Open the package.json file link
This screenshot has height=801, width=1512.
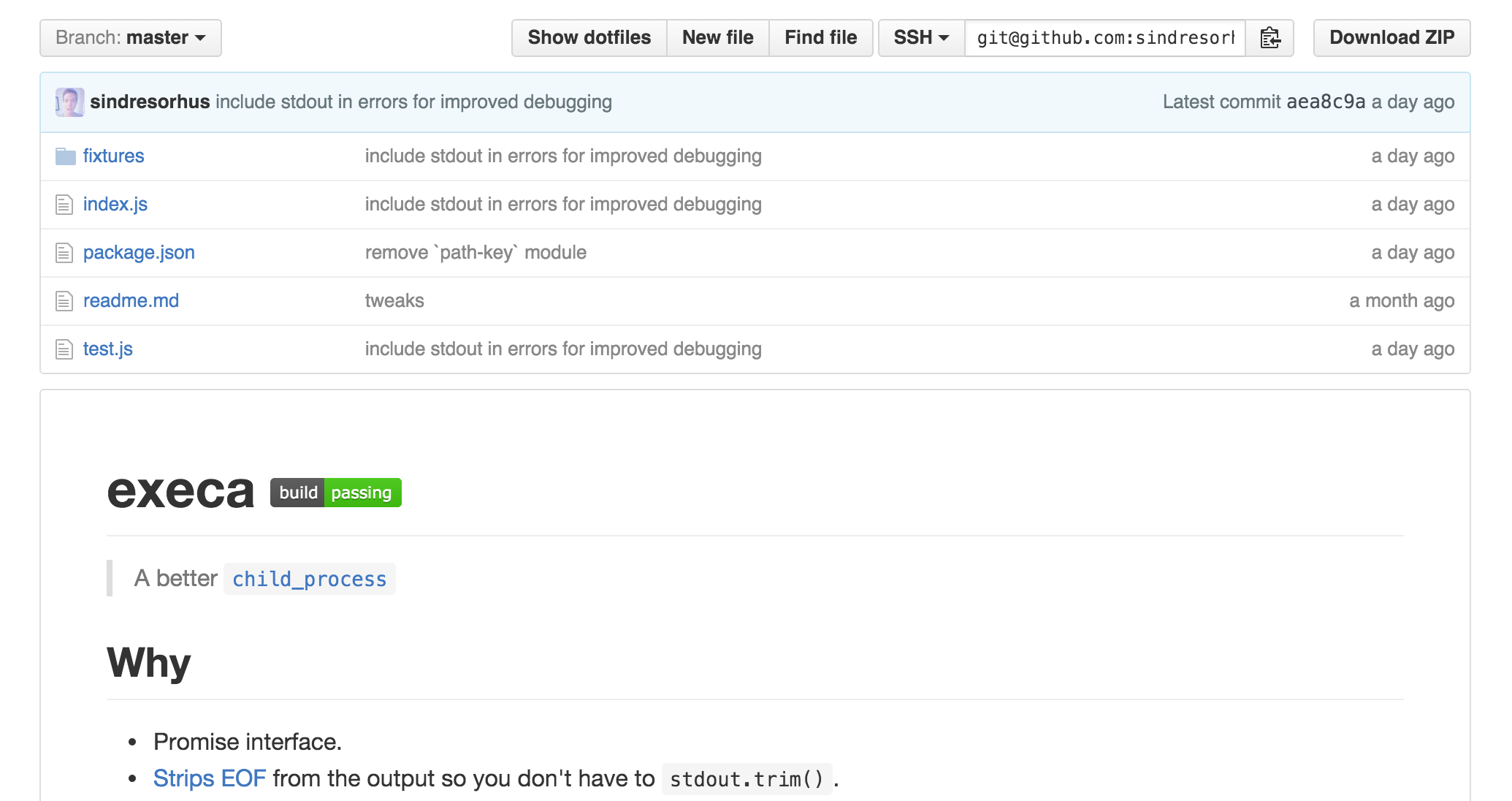139,253
